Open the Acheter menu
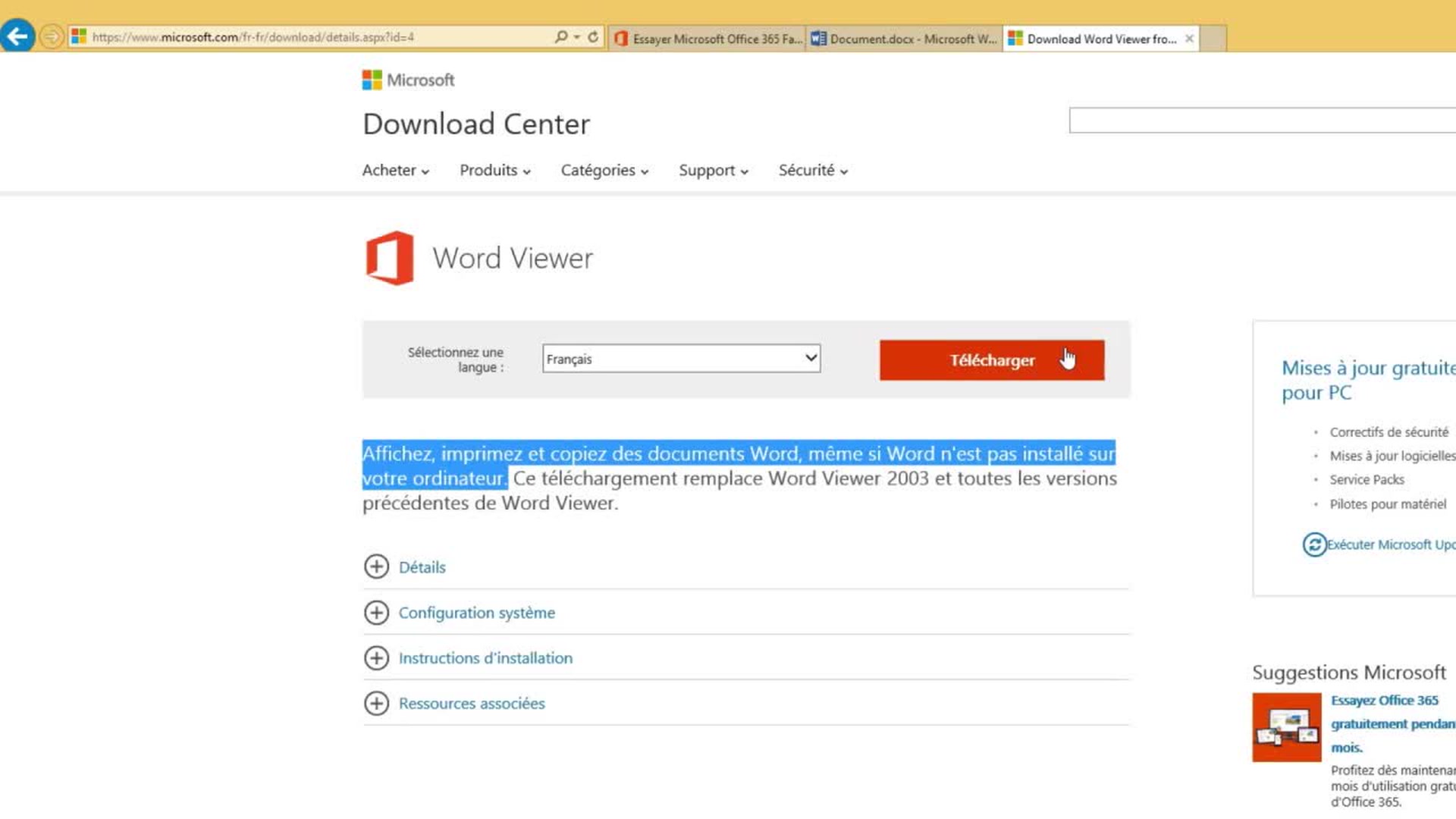Viewport: 1456px width, 819px height. [x=395, y=171]
